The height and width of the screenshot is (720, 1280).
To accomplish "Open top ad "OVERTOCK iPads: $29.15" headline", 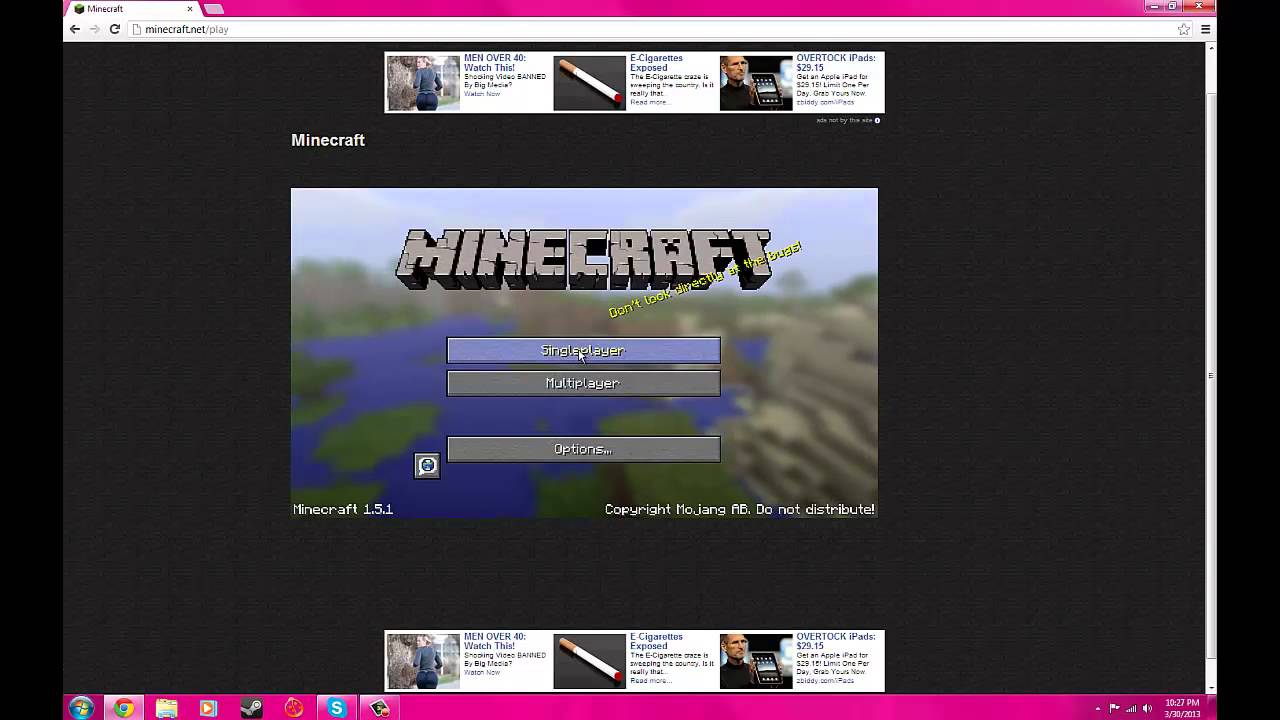I will point(835,63).
